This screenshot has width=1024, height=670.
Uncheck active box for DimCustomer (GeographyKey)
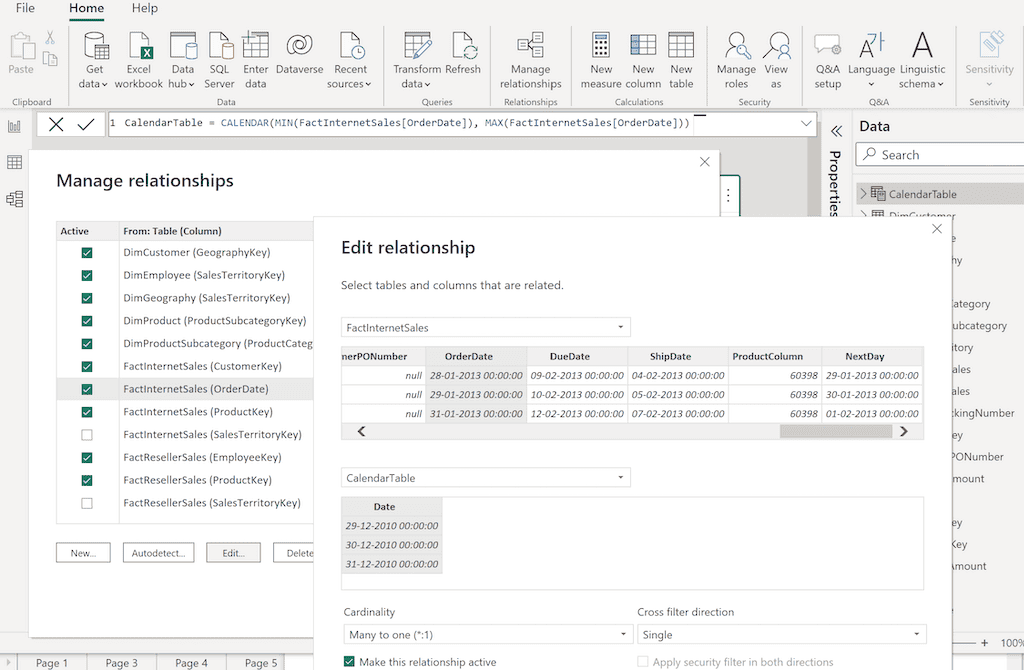click(x=87, y=253)
